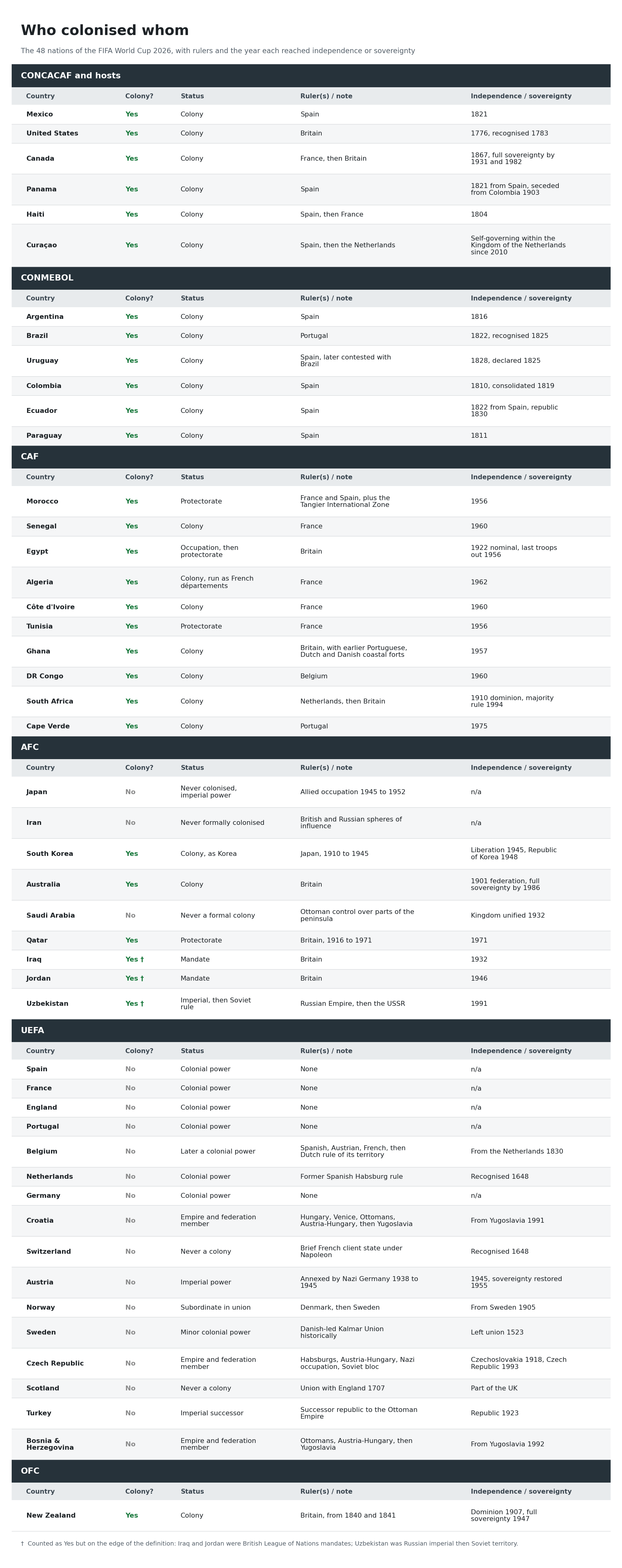The height and width of the screenshot is (1568, 622).
Task: Click the 'No' value in Turkey's row
Action: (130, 1413)
